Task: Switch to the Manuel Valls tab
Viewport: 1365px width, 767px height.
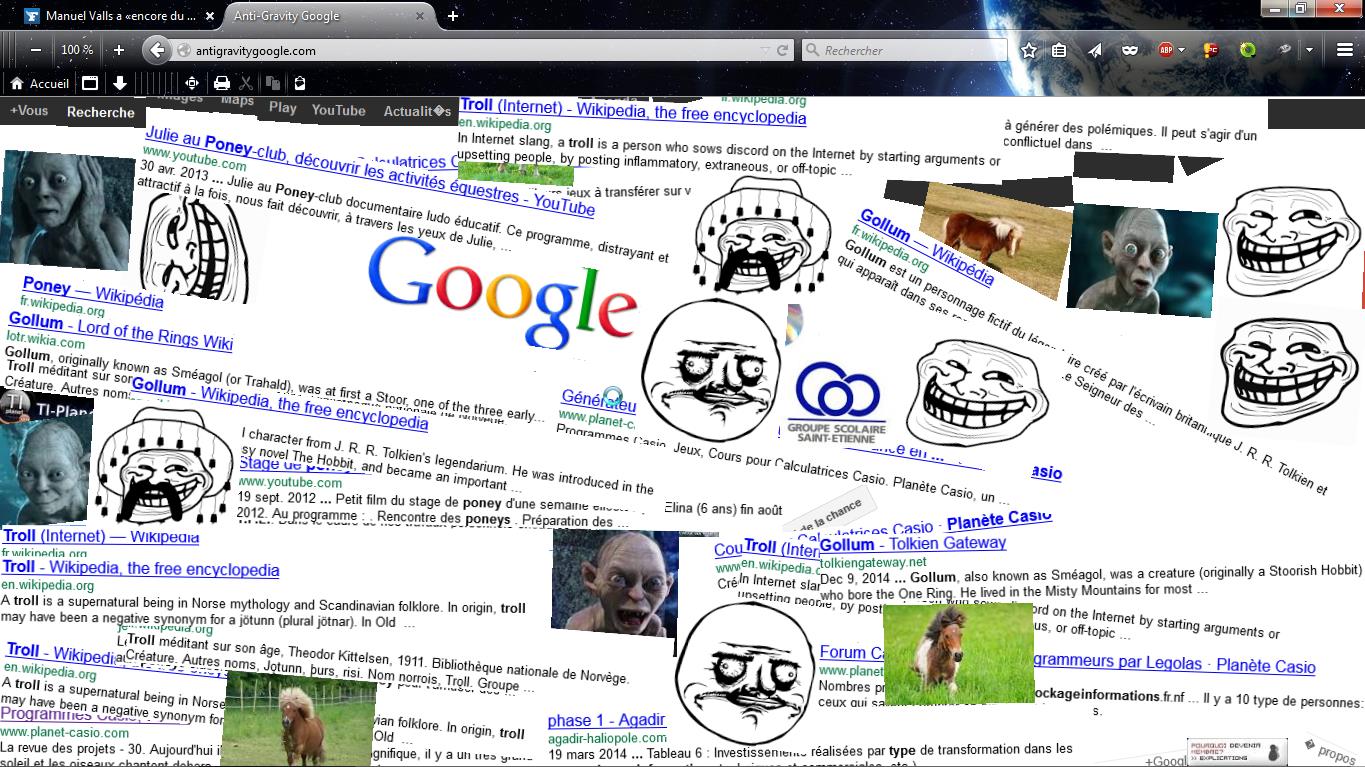Action: coord(120,16)
